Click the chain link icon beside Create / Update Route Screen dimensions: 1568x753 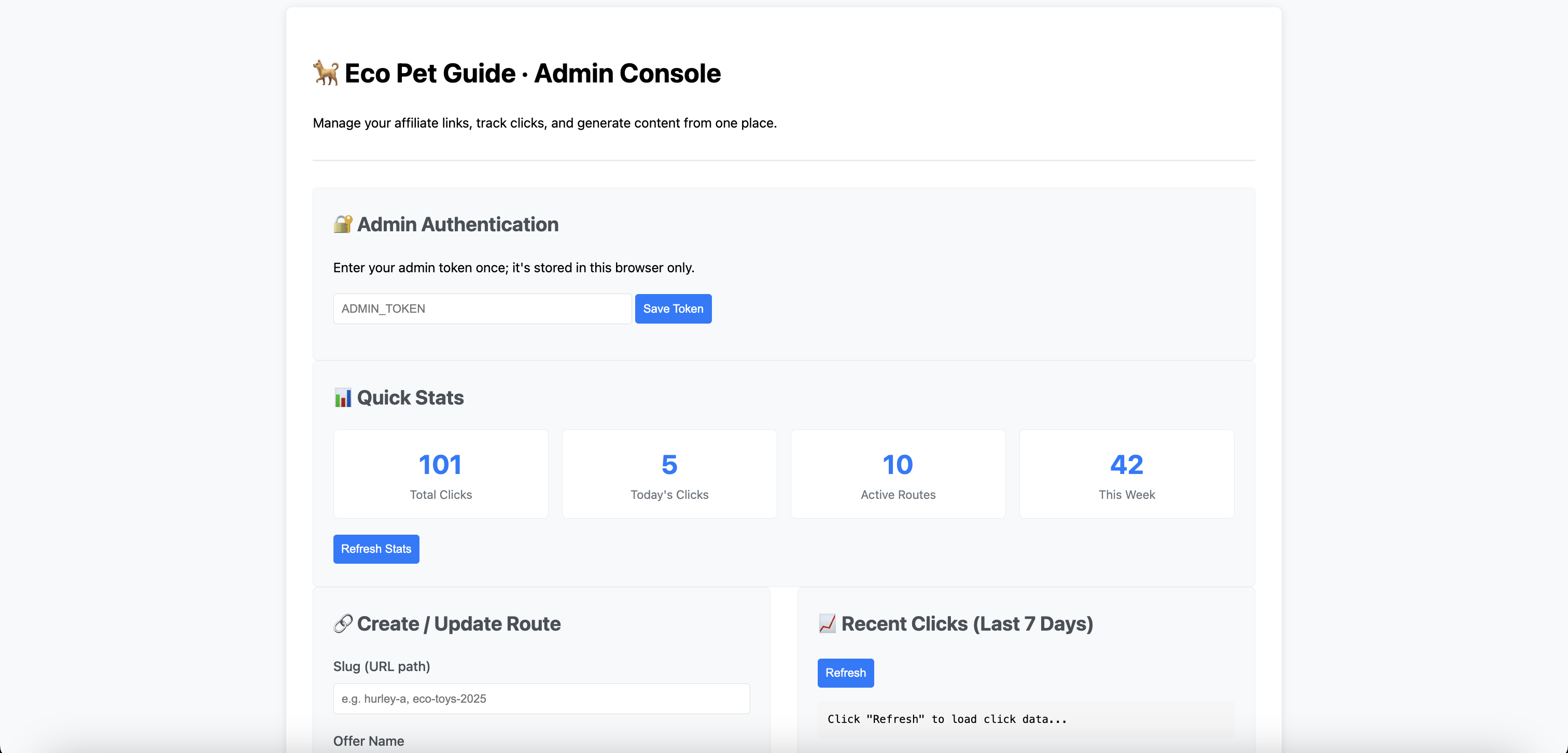[x=343, y=623]
